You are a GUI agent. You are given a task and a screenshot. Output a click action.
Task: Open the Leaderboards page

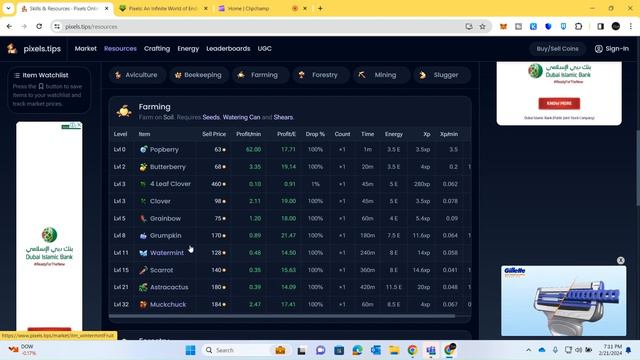click(228, 49)
